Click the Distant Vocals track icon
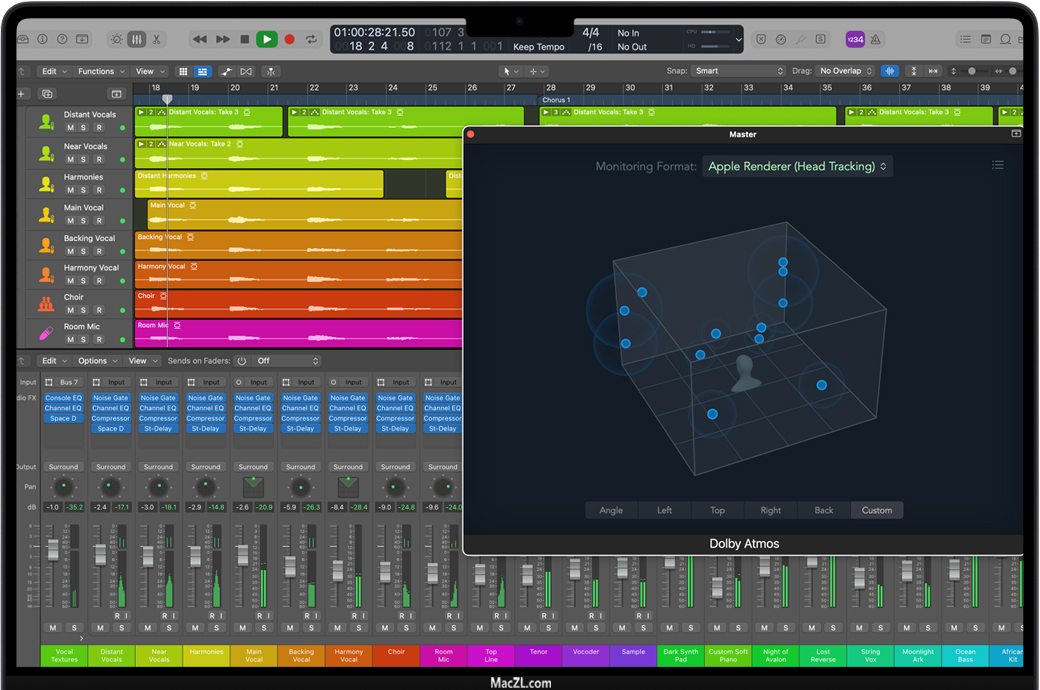 tap(46, 121)
